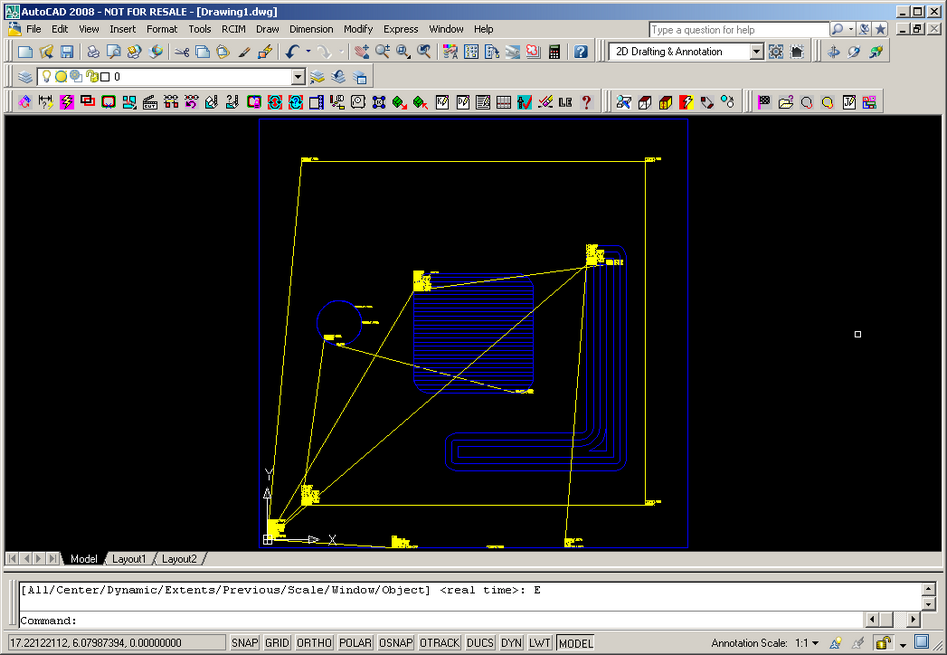Expand the layer list dropdown
The width and height of the screenshot is (947, 655).
(x=298, y=77)
